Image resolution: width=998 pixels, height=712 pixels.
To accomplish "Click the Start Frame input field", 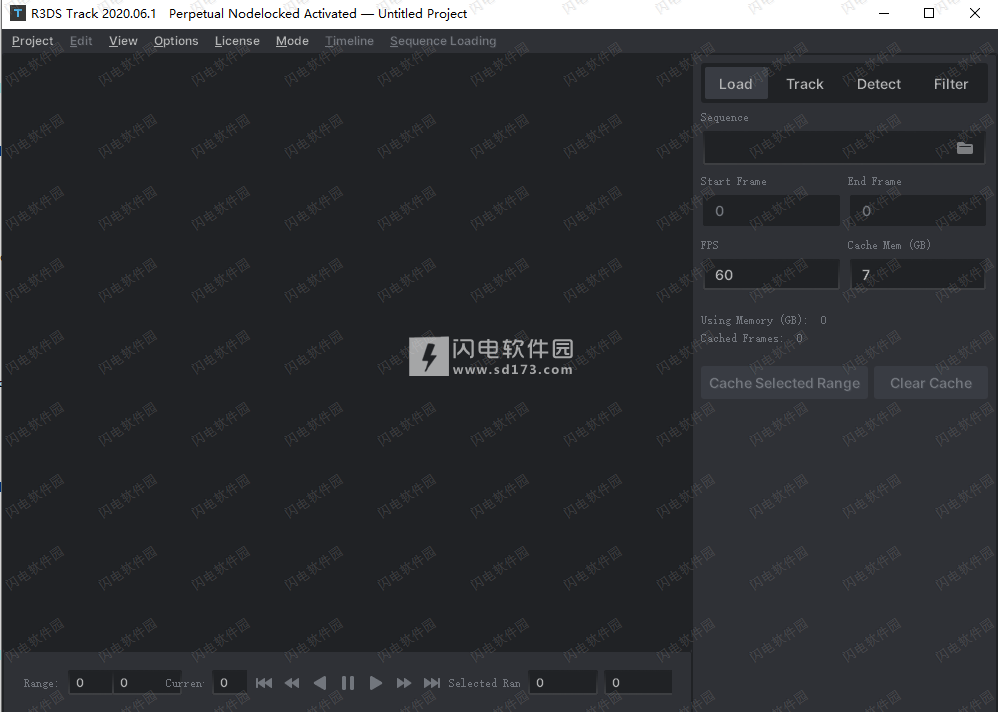I will pos(771,211).
